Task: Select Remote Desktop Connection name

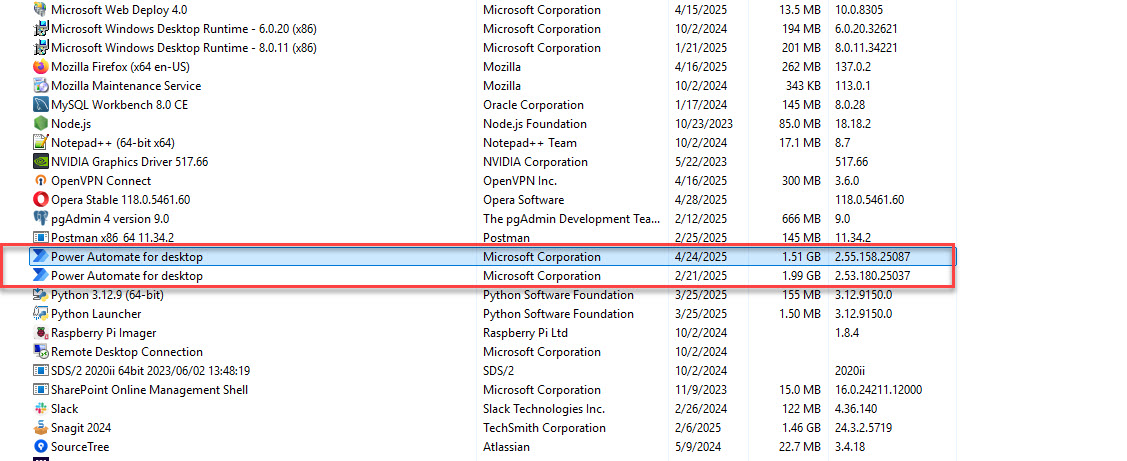Action: click(126, 352)
